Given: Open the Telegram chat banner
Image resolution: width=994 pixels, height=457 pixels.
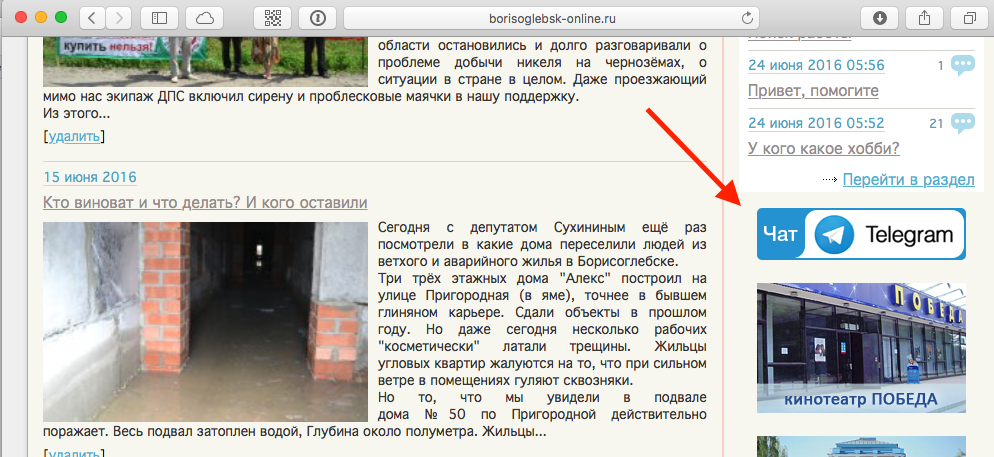Looking at the screenshot, I should pyautogui.click(x=861, y=234).
